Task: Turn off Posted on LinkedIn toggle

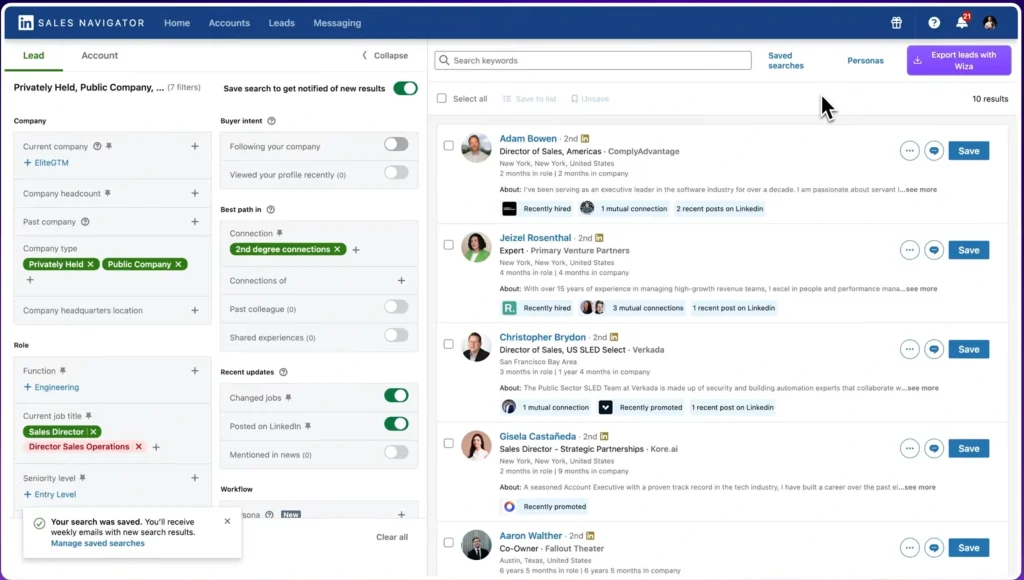Action: click(x=396, y=425)
